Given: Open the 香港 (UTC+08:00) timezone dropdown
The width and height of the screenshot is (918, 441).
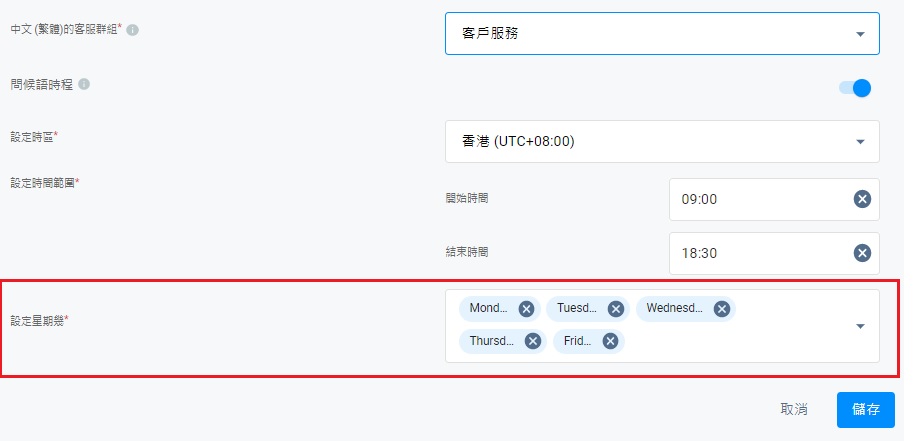Looking at the screenshot, I should pos(661,142).
